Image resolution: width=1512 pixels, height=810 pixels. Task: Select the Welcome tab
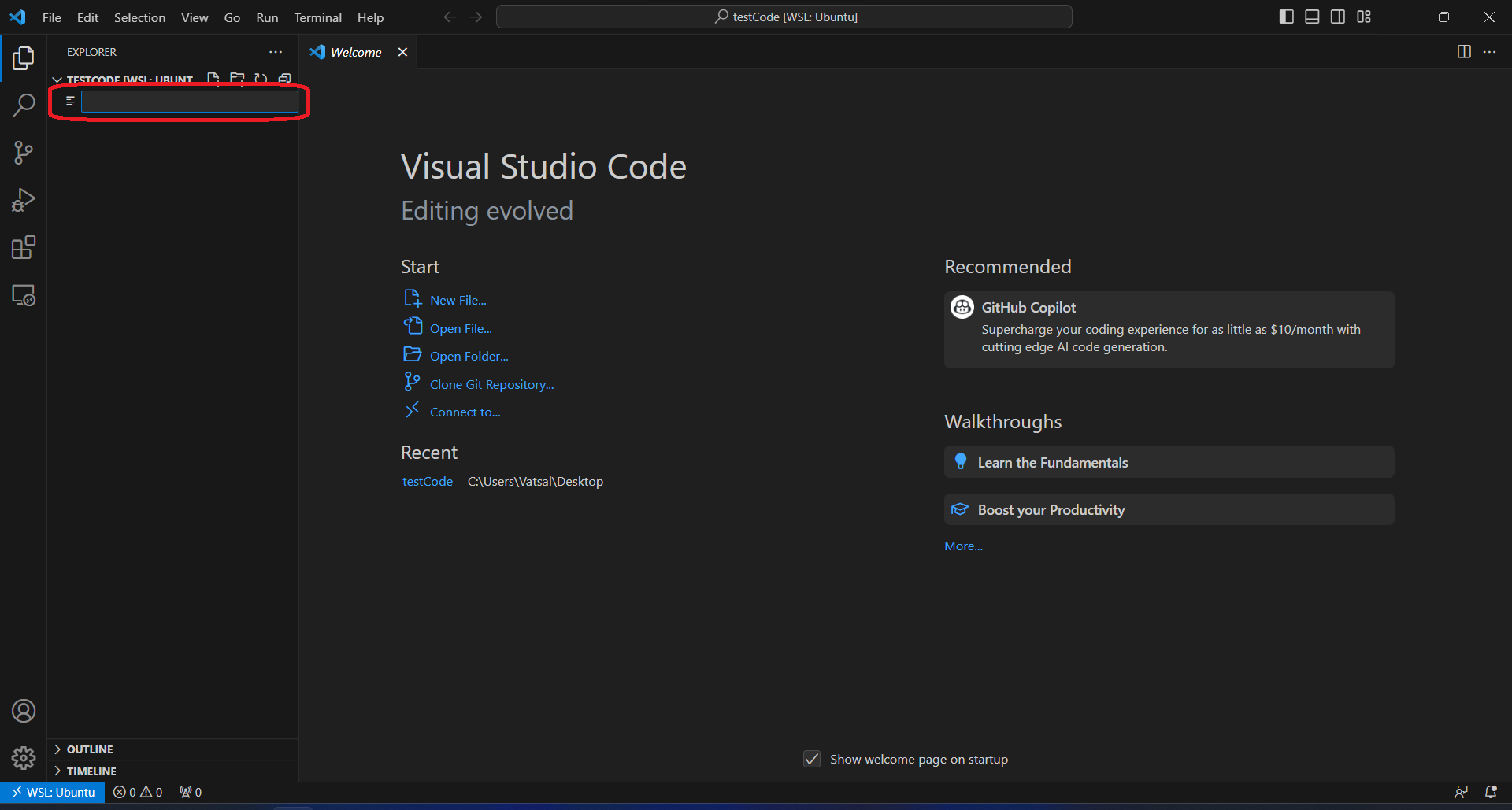[356, 52]
